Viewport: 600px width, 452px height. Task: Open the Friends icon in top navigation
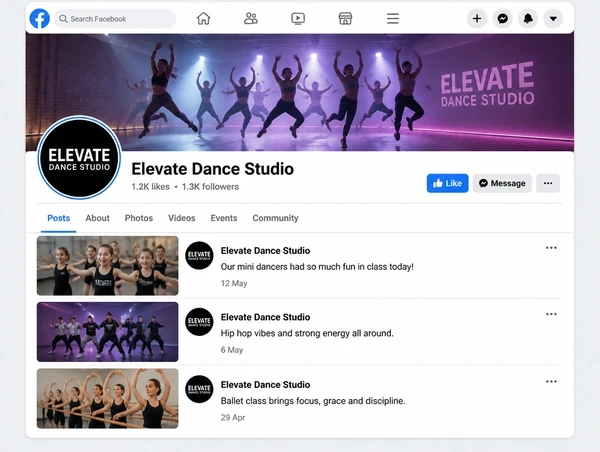pyautogui.click(x=251, y=18)
